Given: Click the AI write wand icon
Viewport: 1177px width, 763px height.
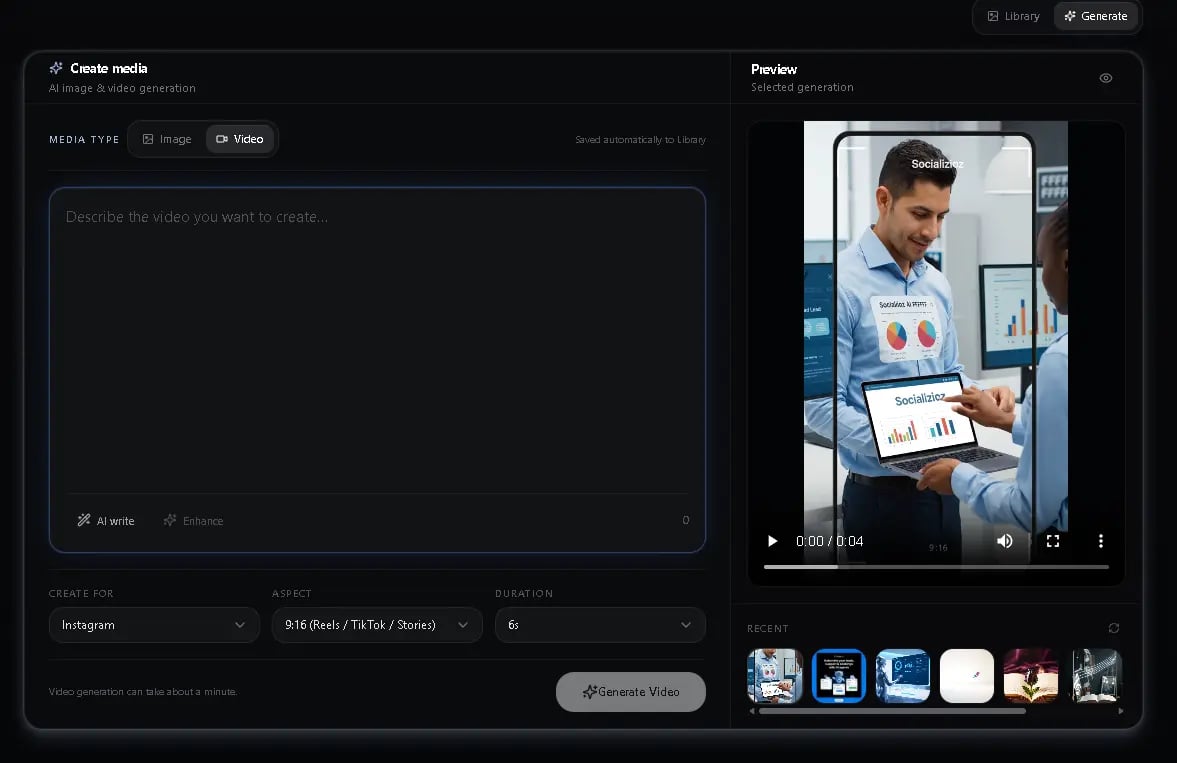Looking at the screenshot, I should tap(84, 520).
